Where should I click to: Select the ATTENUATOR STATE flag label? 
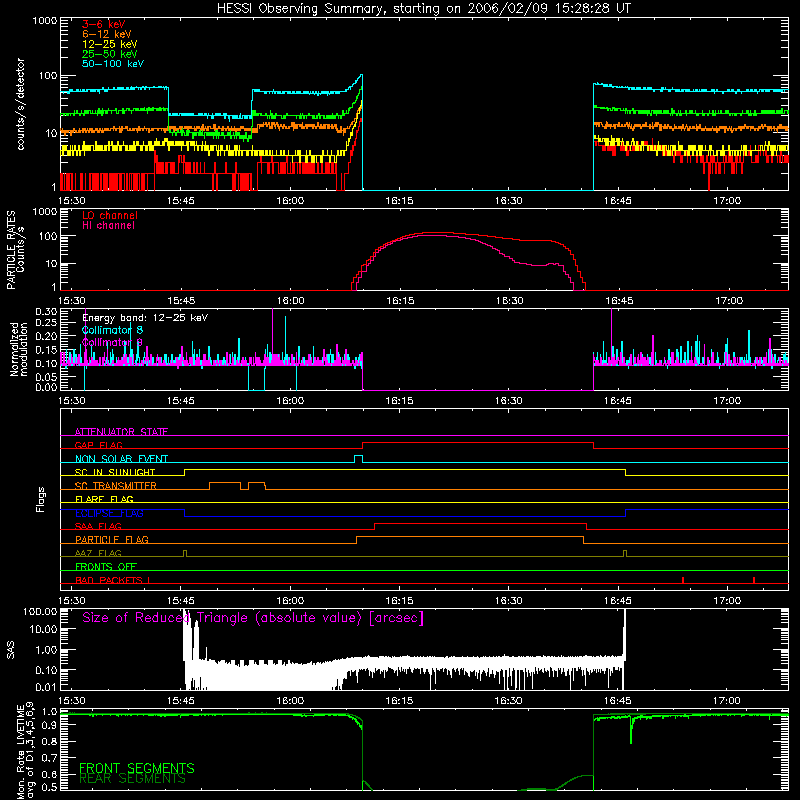(121, 432)
